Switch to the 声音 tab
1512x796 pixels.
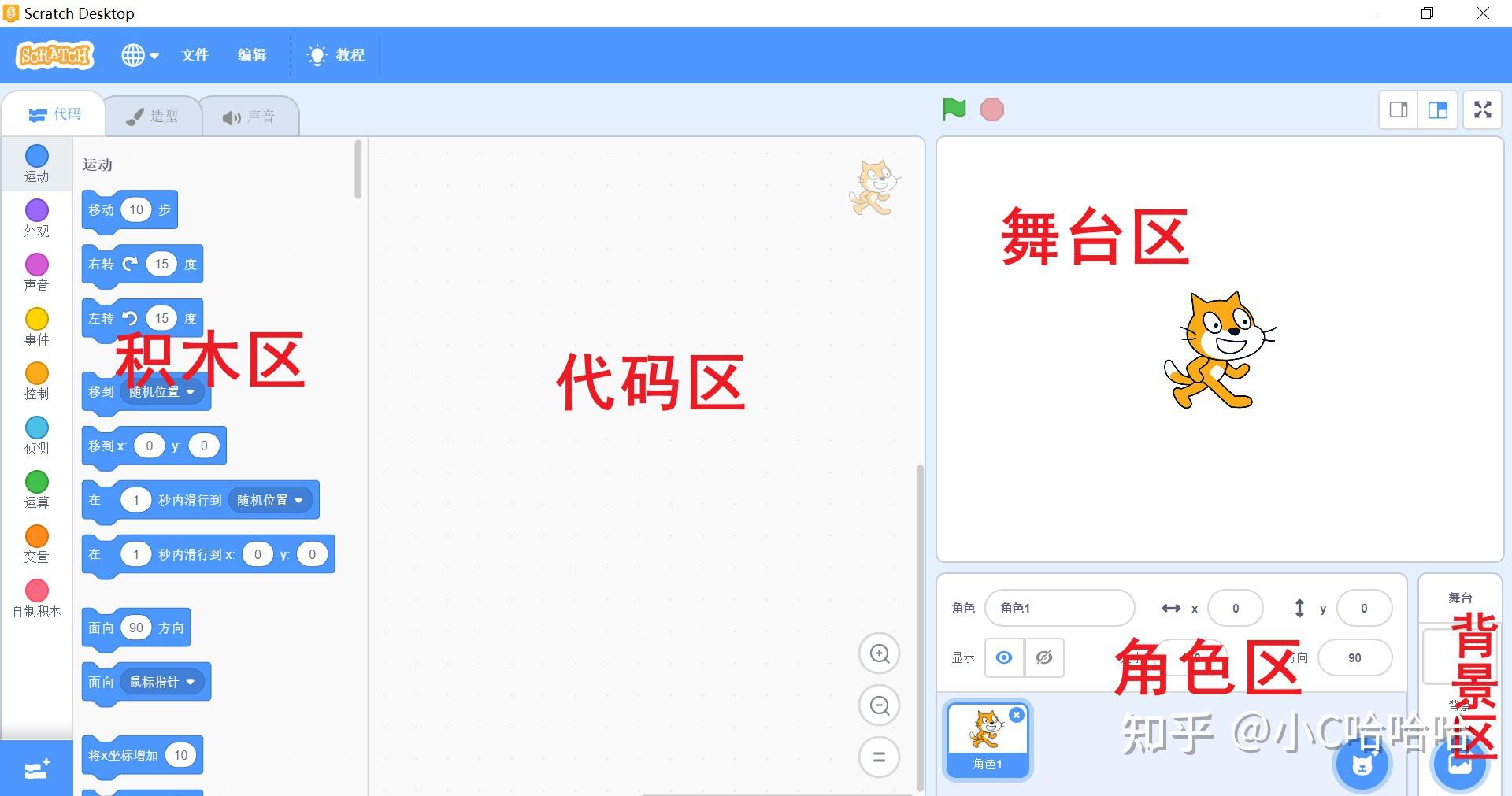tap(249, 117)
